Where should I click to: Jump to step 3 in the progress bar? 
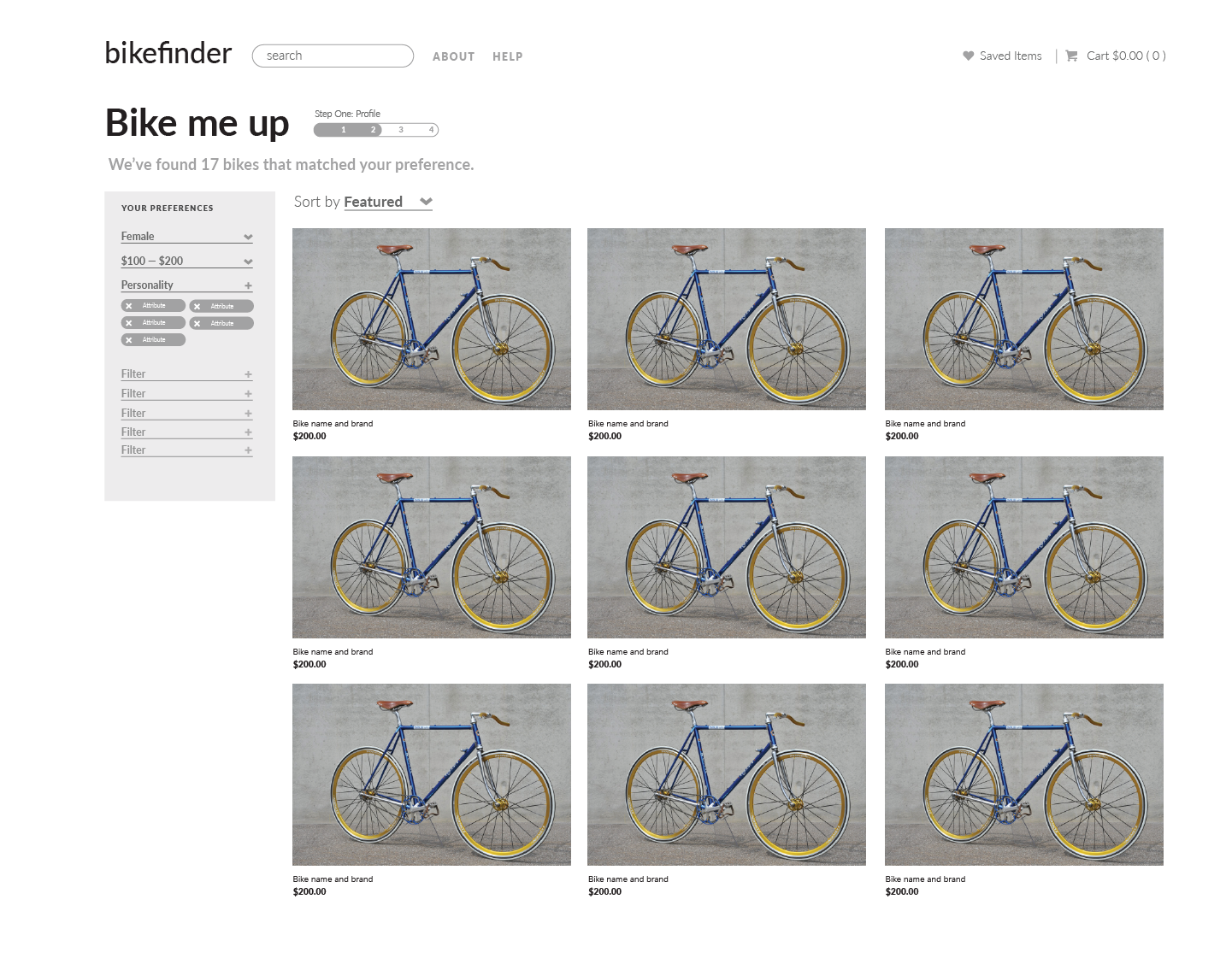(x=401, y=130)
